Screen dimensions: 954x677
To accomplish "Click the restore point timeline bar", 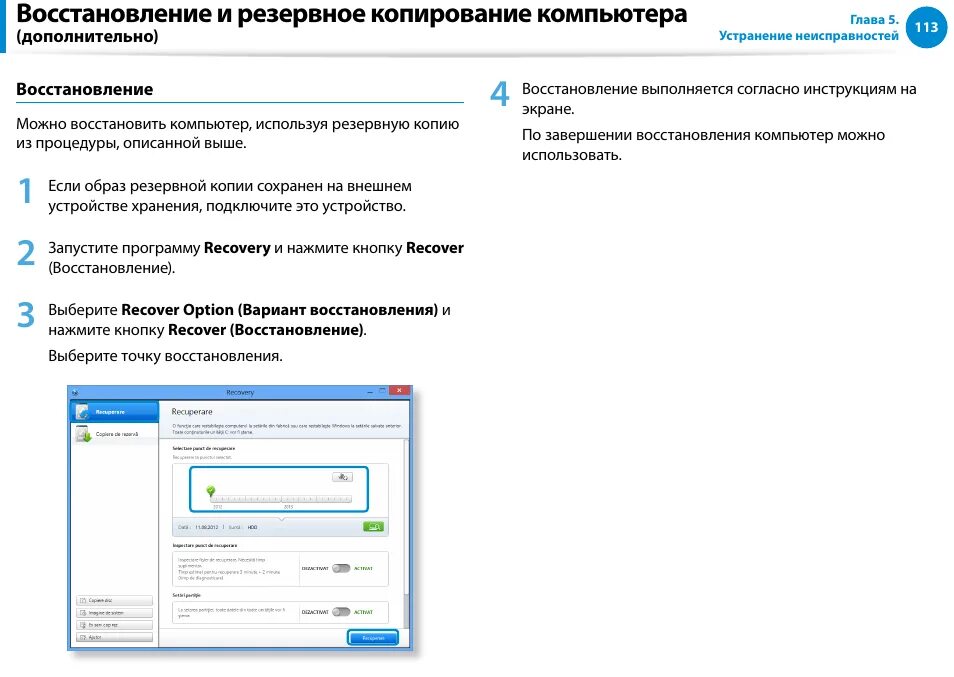I will point(280,499).
